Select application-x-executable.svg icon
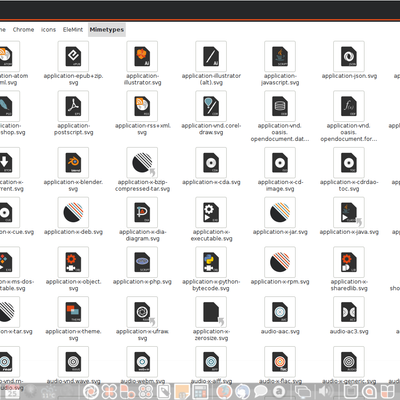The width and height of the screenshot is (400, 400). [211, 212]
